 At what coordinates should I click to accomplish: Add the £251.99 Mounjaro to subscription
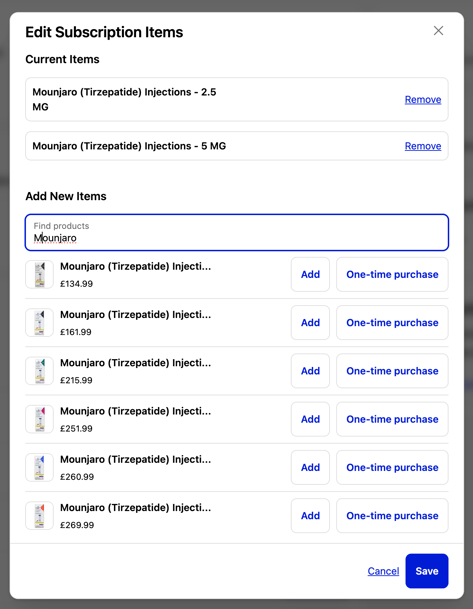click(x=310, y=419)
